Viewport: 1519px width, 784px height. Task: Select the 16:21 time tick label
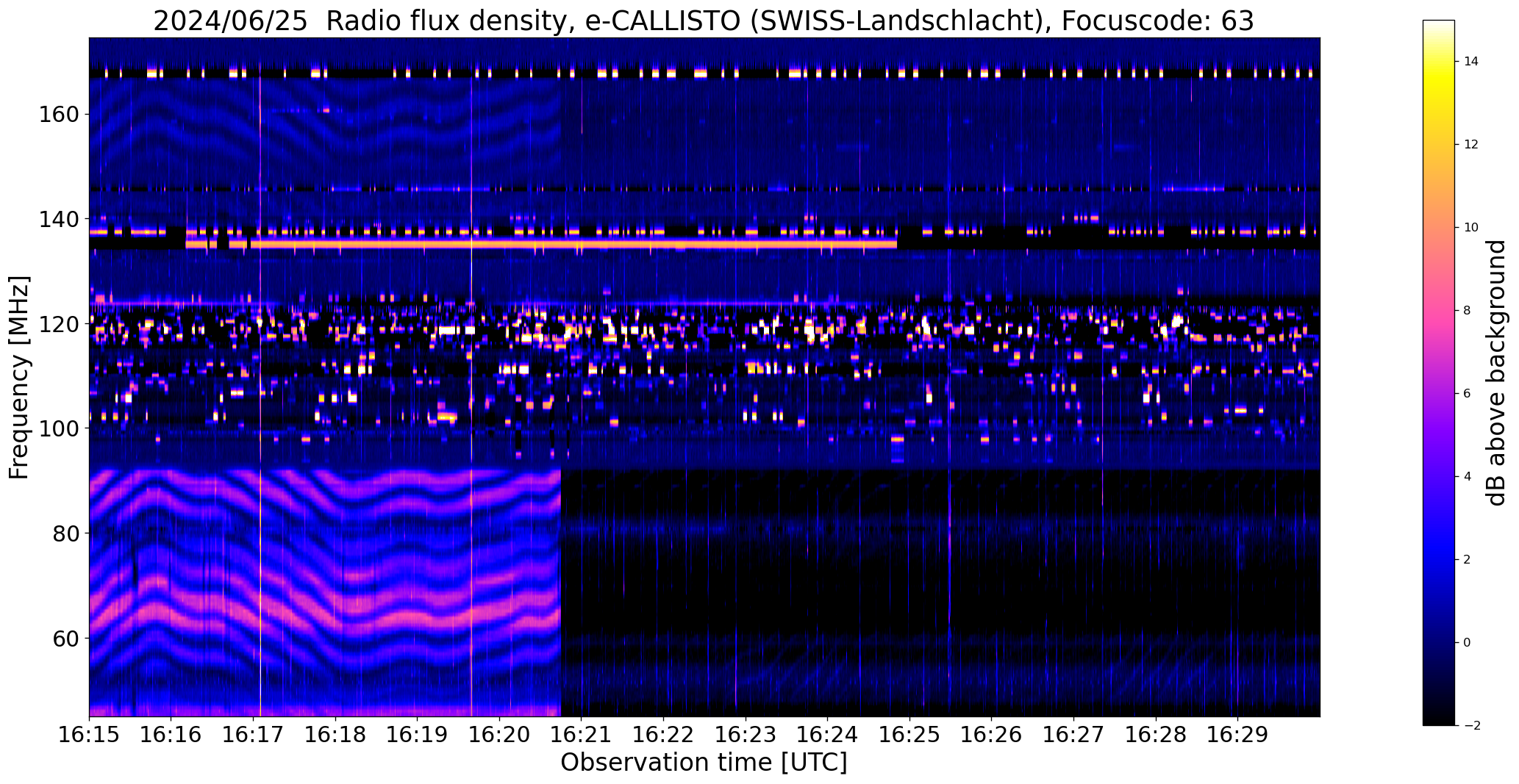click(x=582, y=734)
